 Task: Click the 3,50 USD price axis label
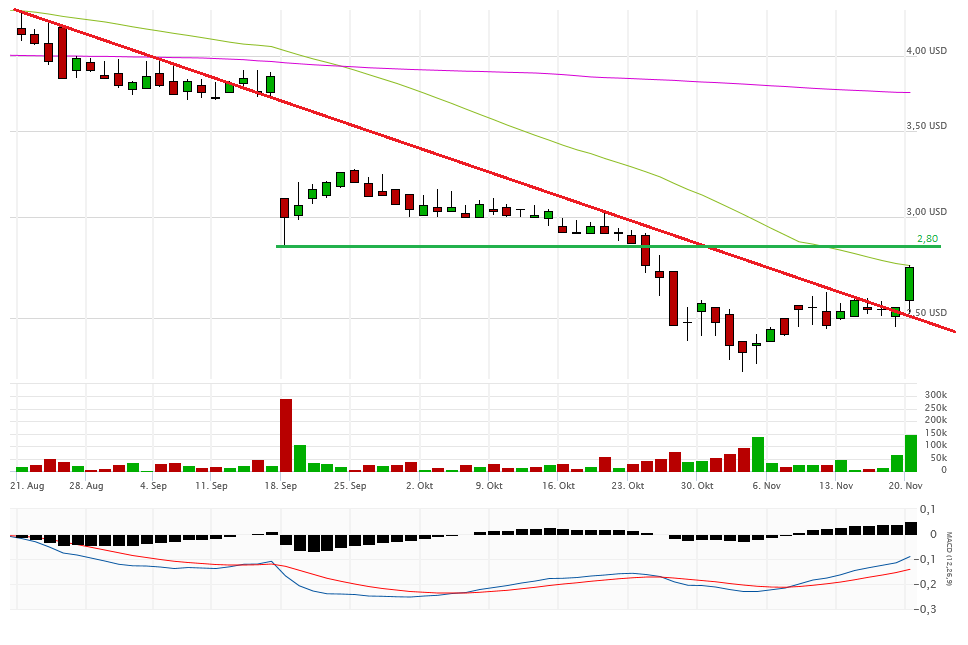coord(926,126)
